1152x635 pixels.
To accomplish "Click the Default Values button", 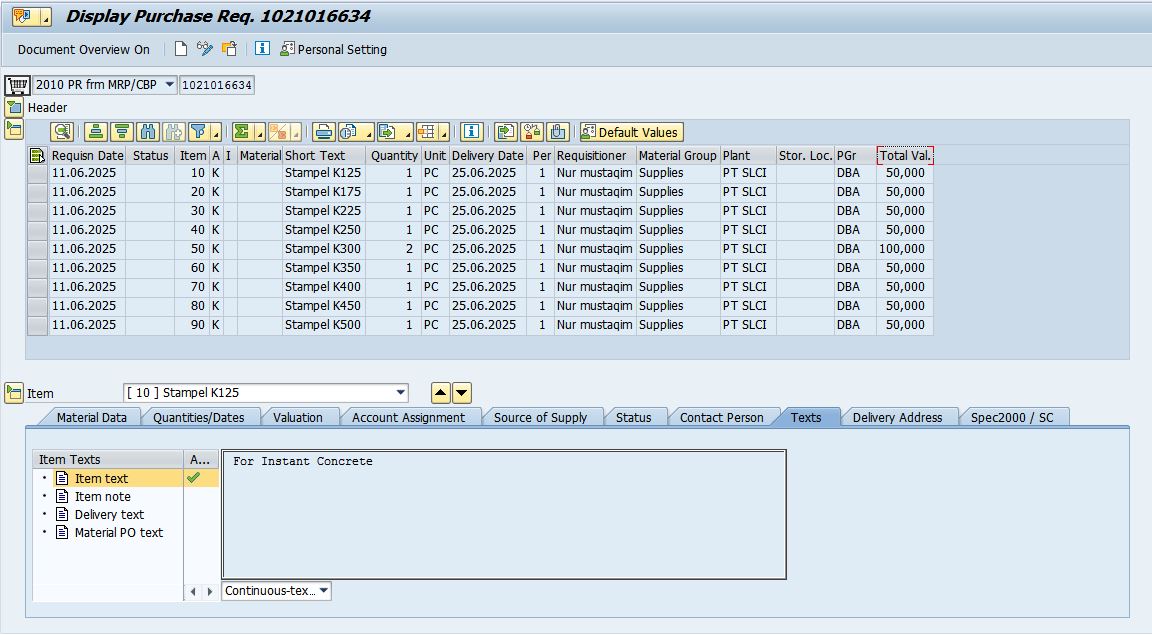I will tap(631, 132).
